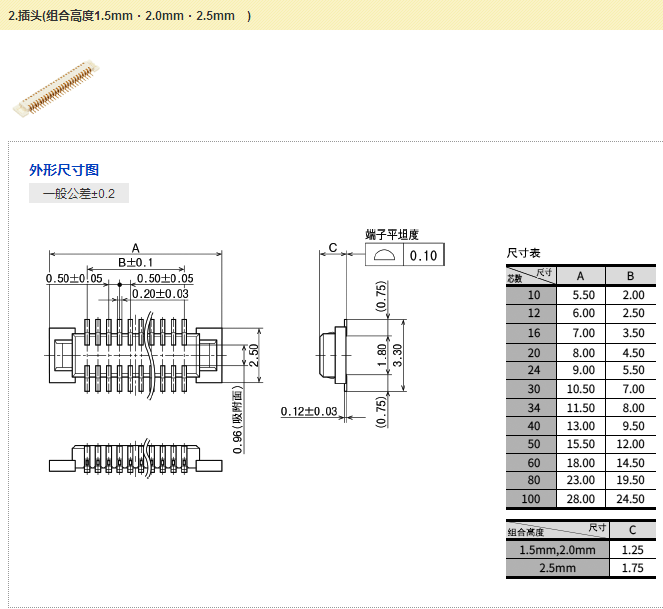Click the 100-pin row header cell
Viewport: 663px width, 609px height.
(532, 499)
